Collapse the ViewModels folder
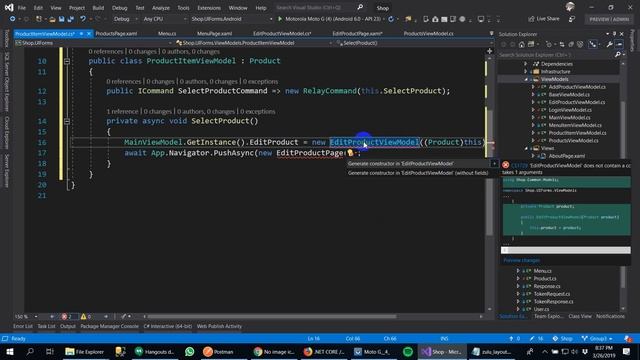Viewport: 640px width, 360px height. tap(526, 79)
